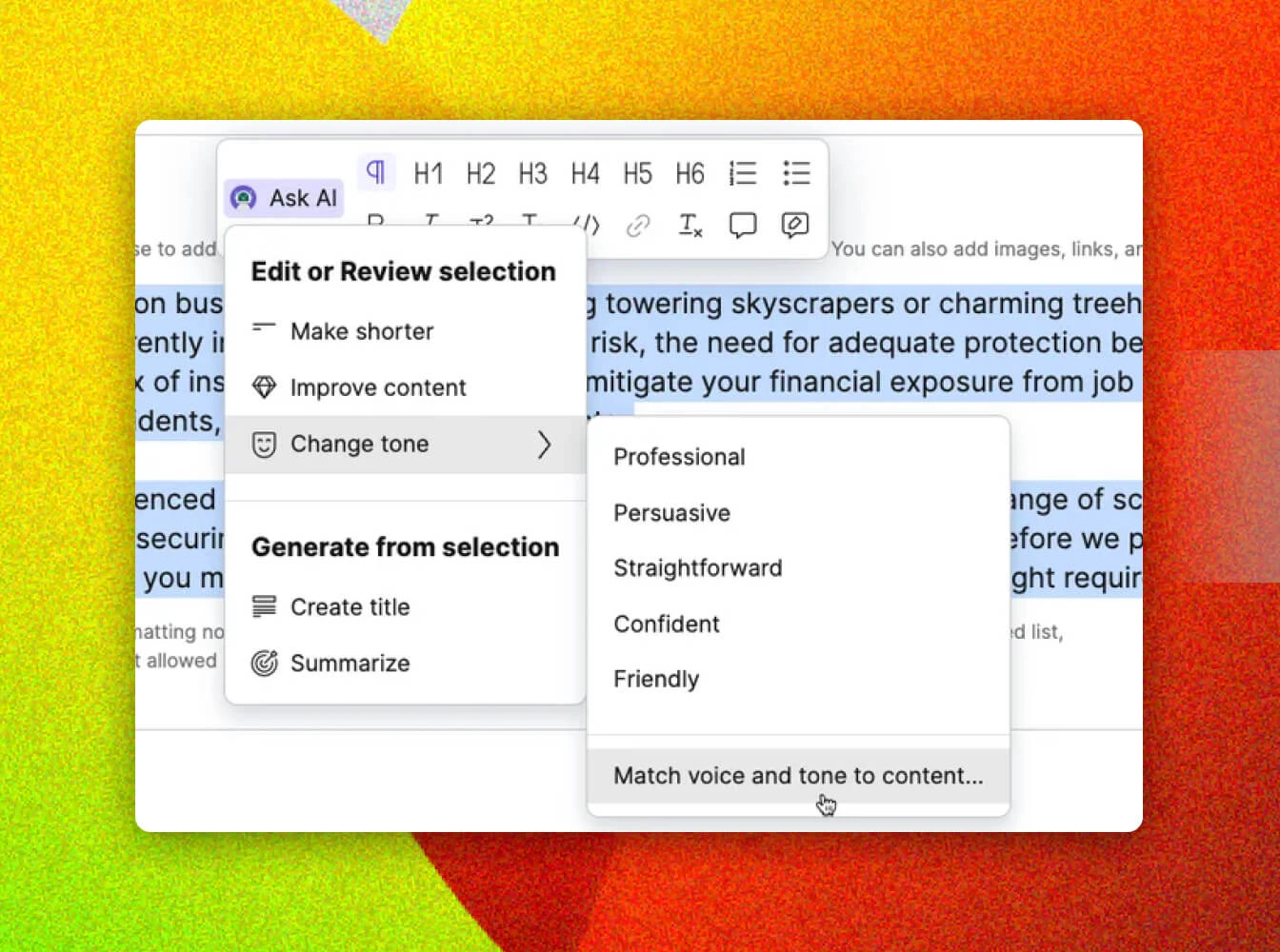This screenshot has height=952, width=1280.
Task: Click Summarize in Generate section
Action: (350, 664)
